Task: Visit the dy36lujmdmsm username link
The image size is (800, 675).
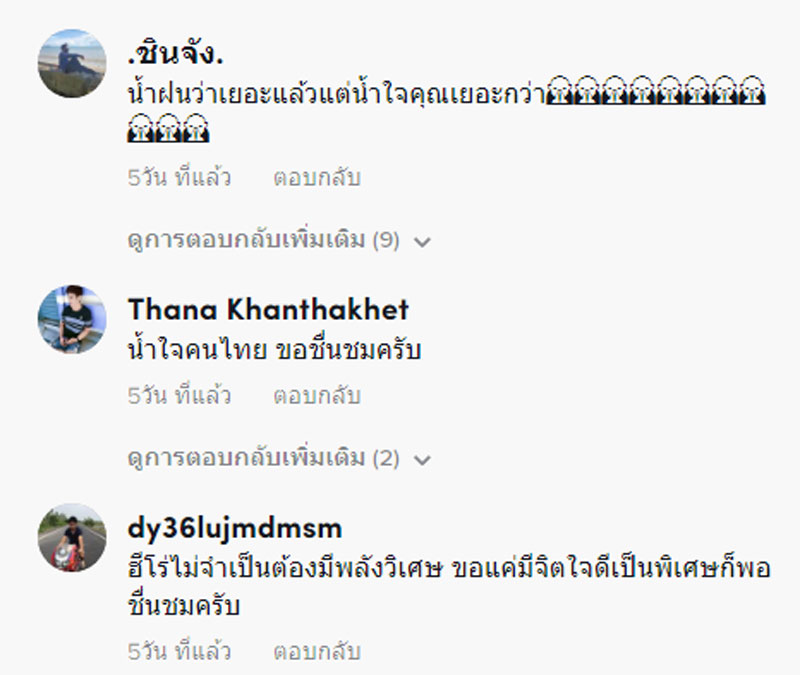Action: (235, 529)
